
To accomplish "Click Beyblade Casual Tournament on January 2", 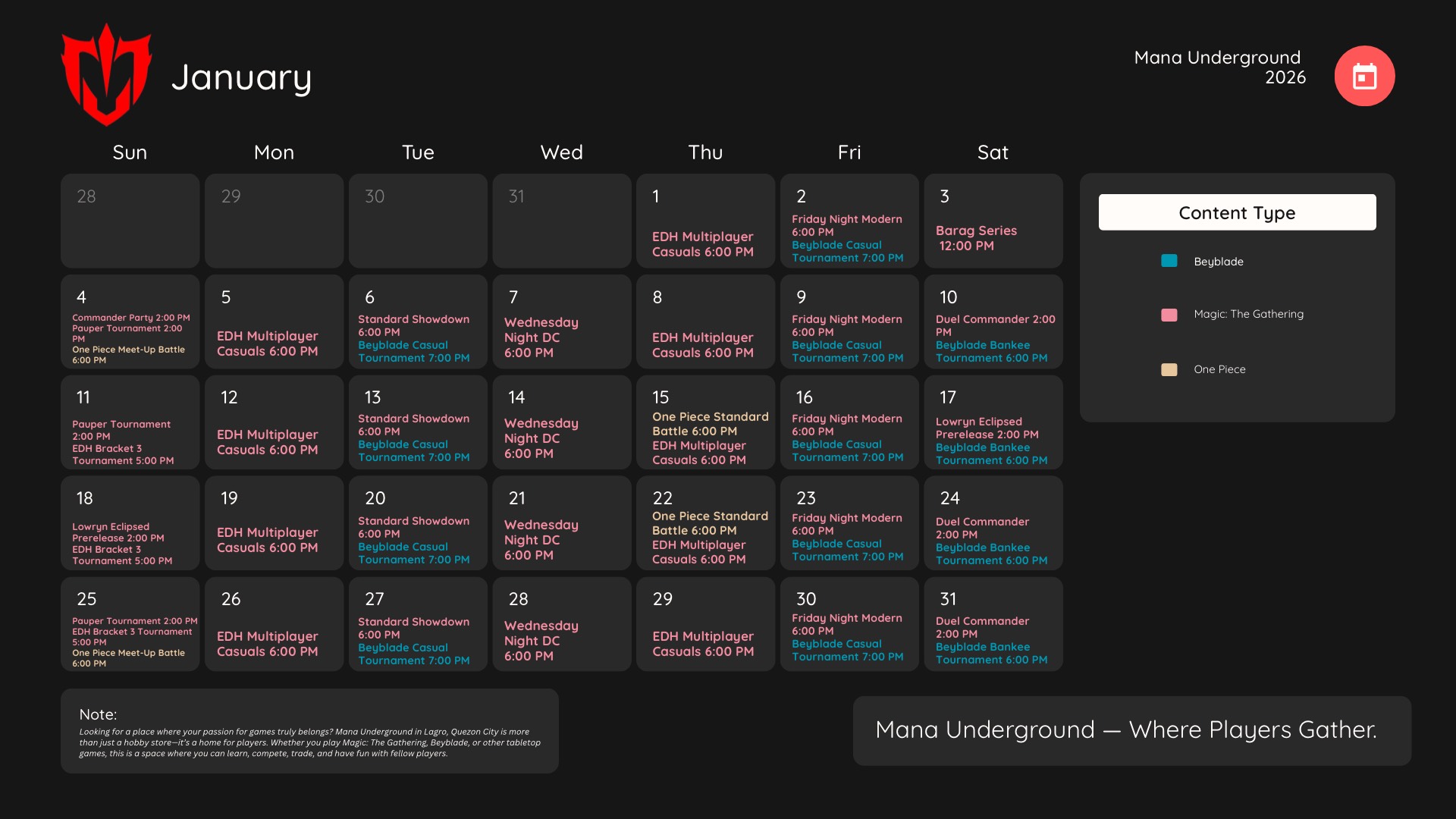I will pos(847,251).
